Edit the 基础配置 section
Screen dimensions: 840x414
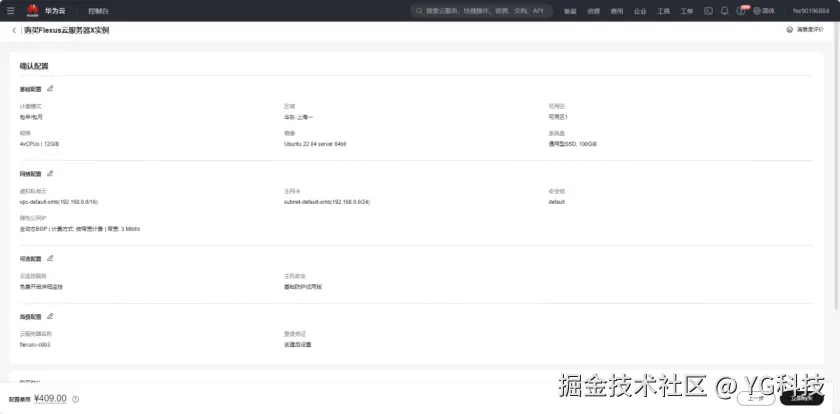[50, 88]
